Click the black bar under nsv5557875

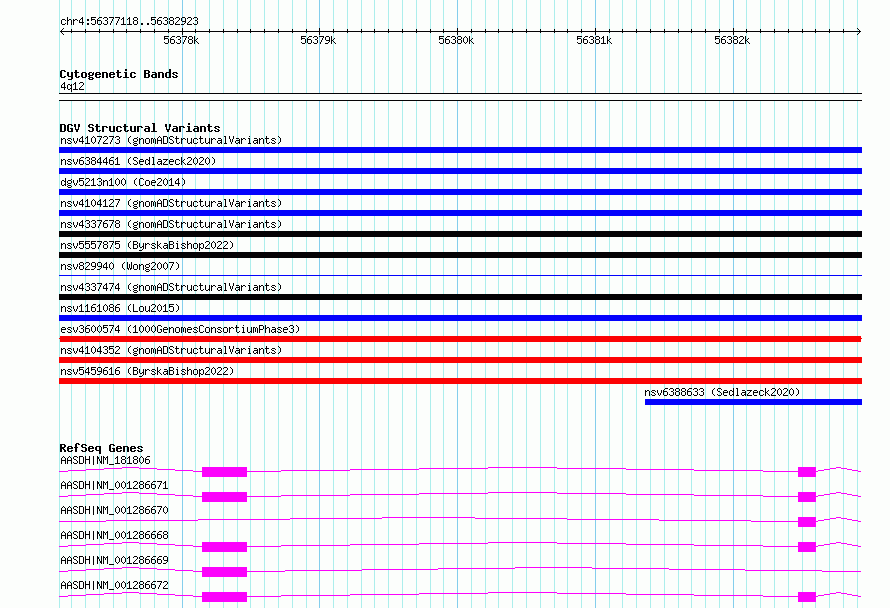460,255
